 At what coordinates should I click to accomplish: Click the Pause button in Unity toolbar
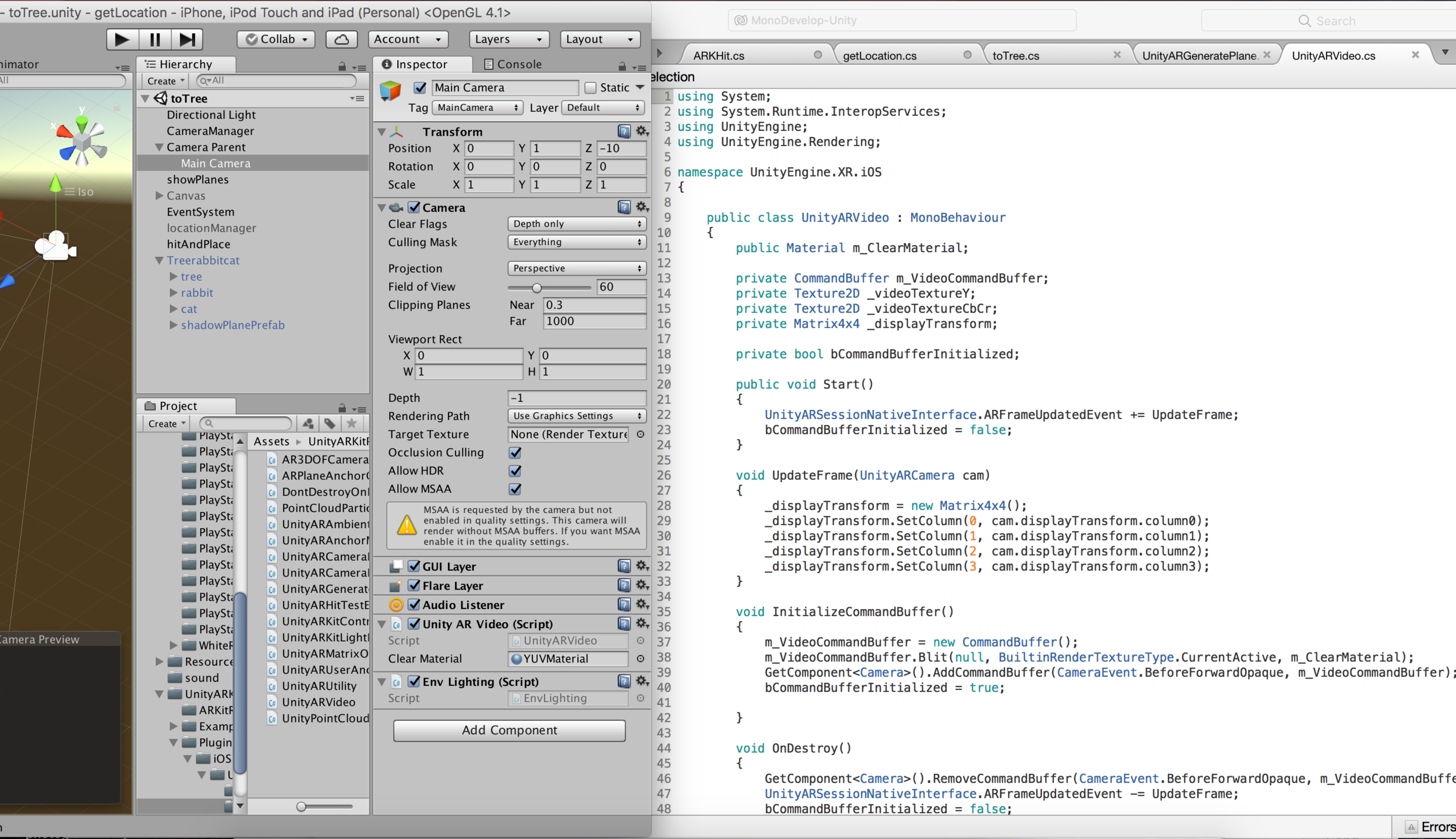pyautogui.click(x=155, y=39)
